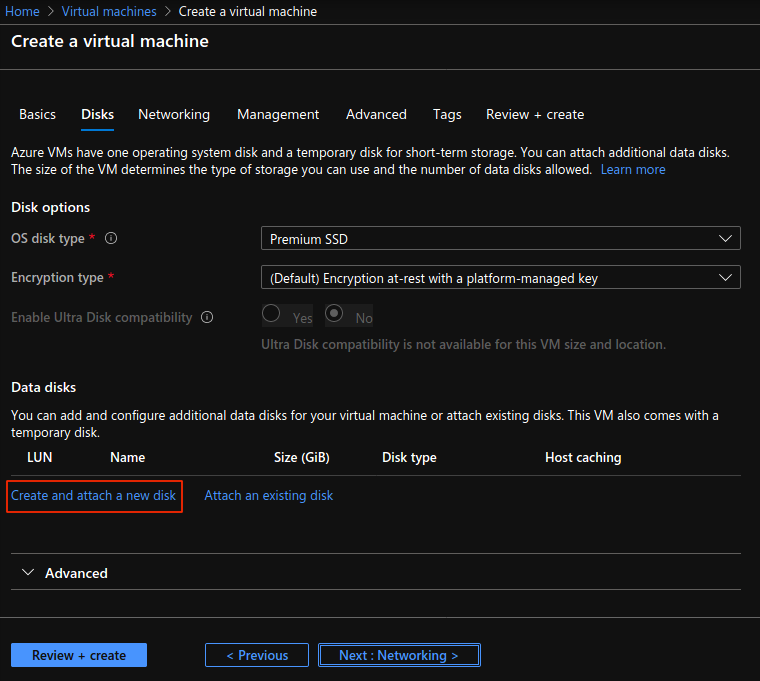Click Attach an existing disk link

click(269, 495)
